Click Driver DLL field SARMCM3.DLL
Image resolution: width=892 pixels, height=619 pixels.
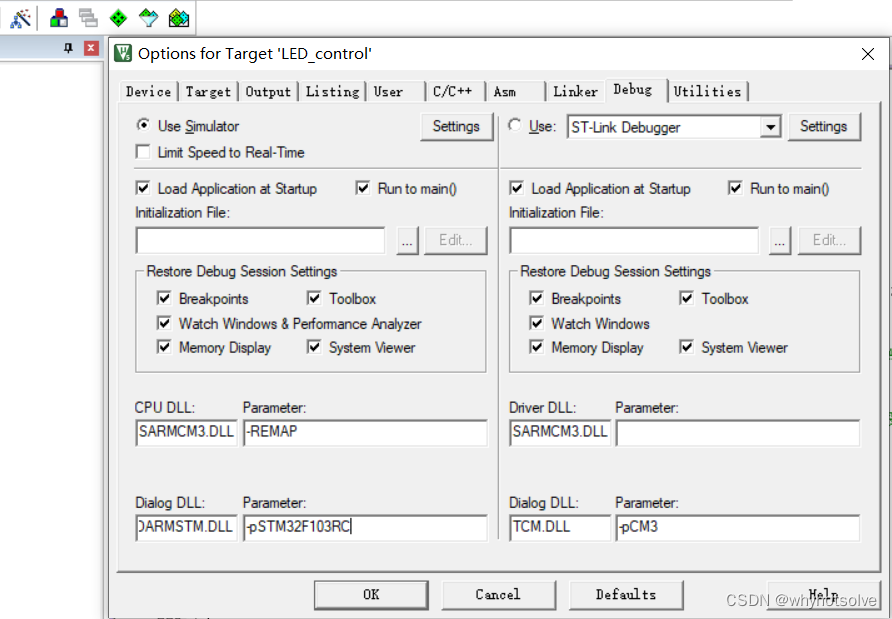click(560, 432)
